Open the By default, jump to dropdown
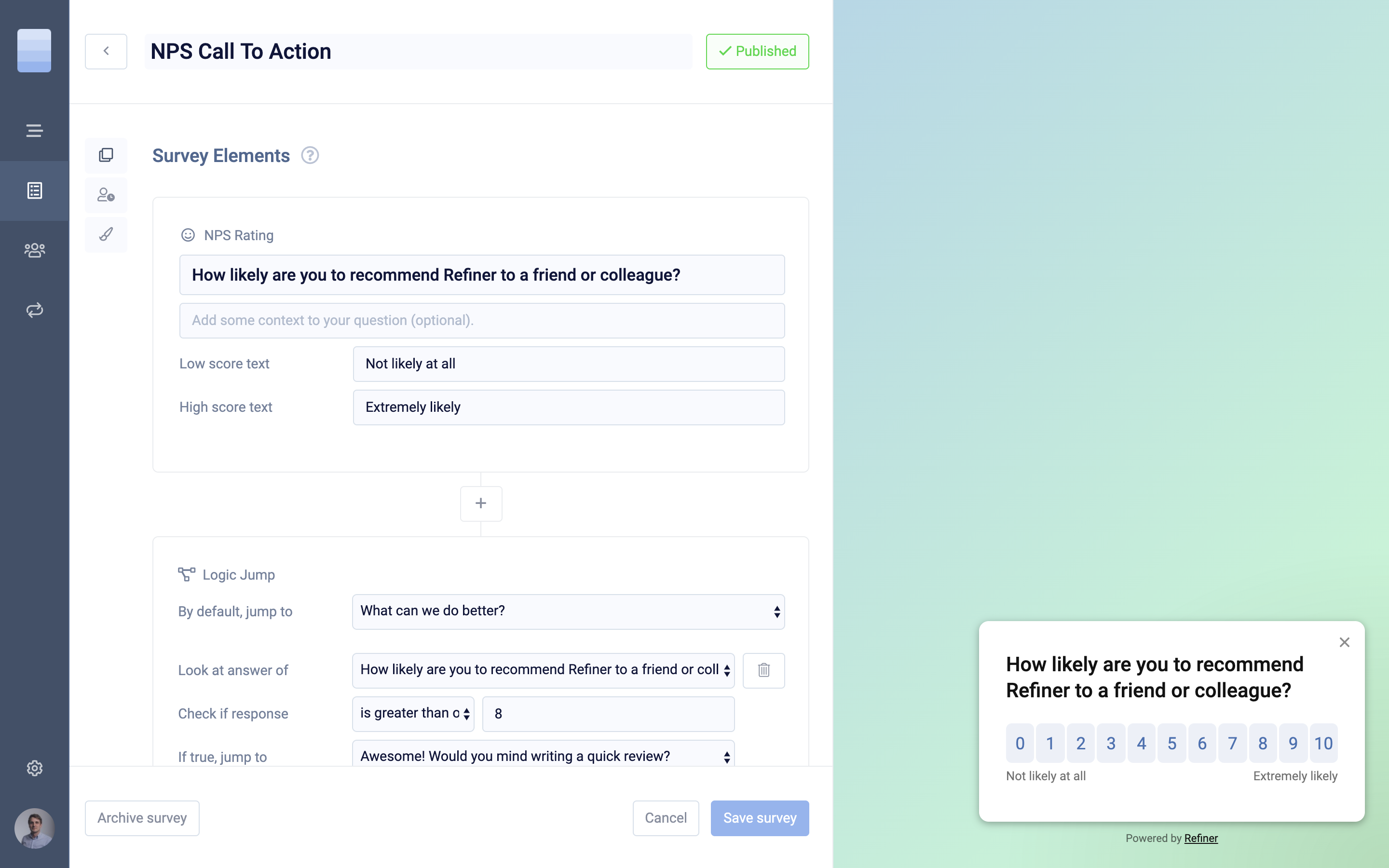Viewport: 1389px width, 868px height. click(568, 611)
